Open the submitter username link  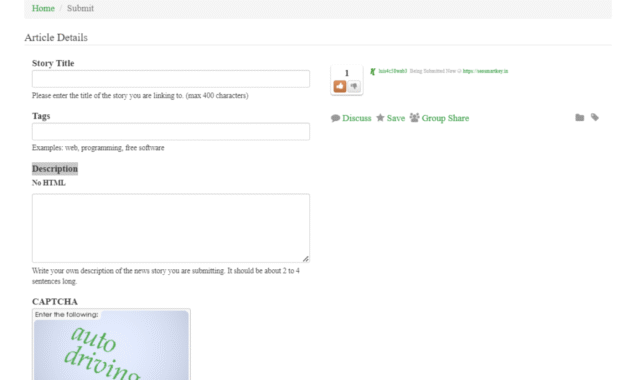pyautogui.click(x=393, y=71)
